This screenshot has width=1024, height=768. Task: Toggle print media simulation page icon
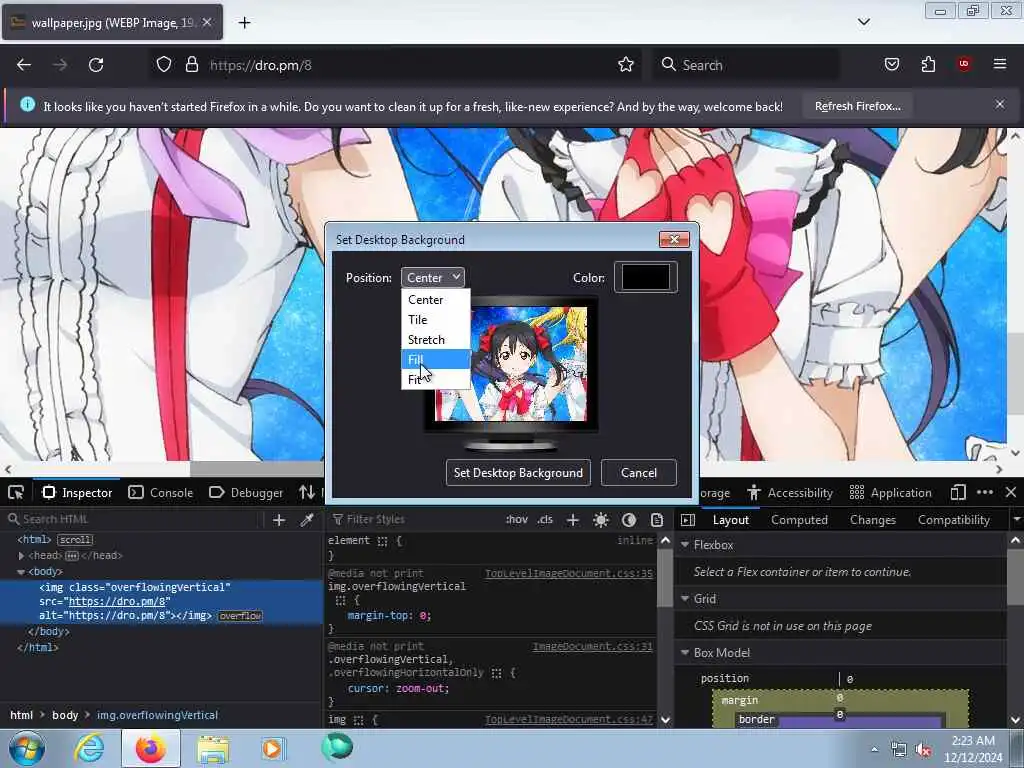[657, 520]
